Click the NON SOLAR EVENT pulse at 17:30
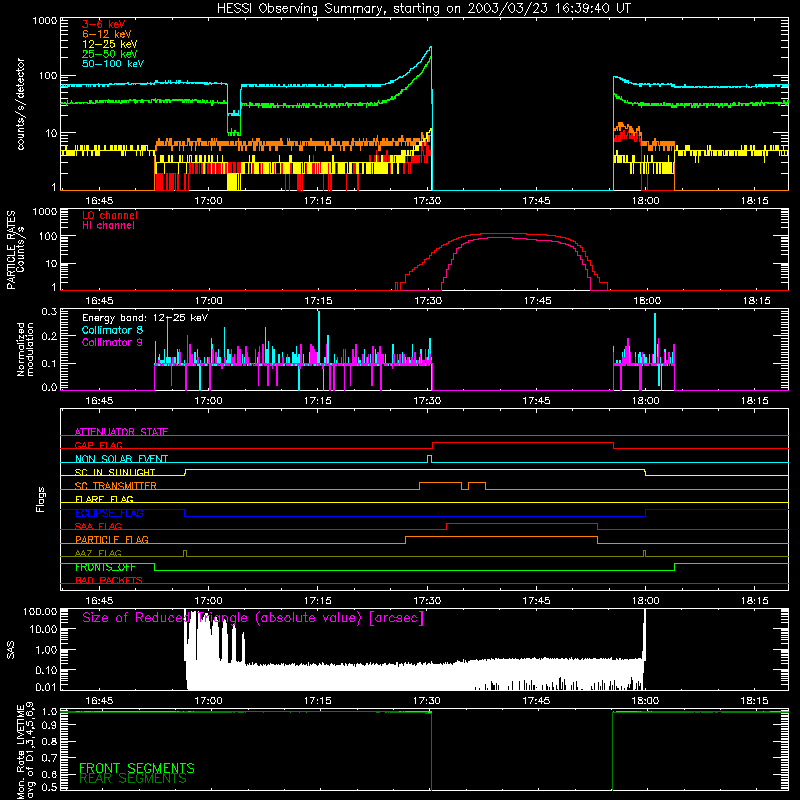Image resolution: width=800 pixels, height=800 pixels. tap(429, 459)
